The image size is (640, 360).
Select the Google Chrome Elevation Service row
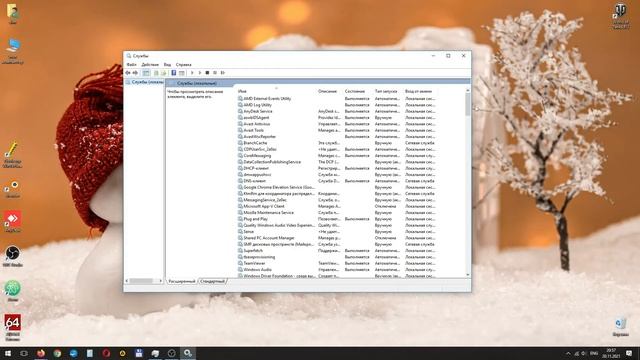[337, 187]
